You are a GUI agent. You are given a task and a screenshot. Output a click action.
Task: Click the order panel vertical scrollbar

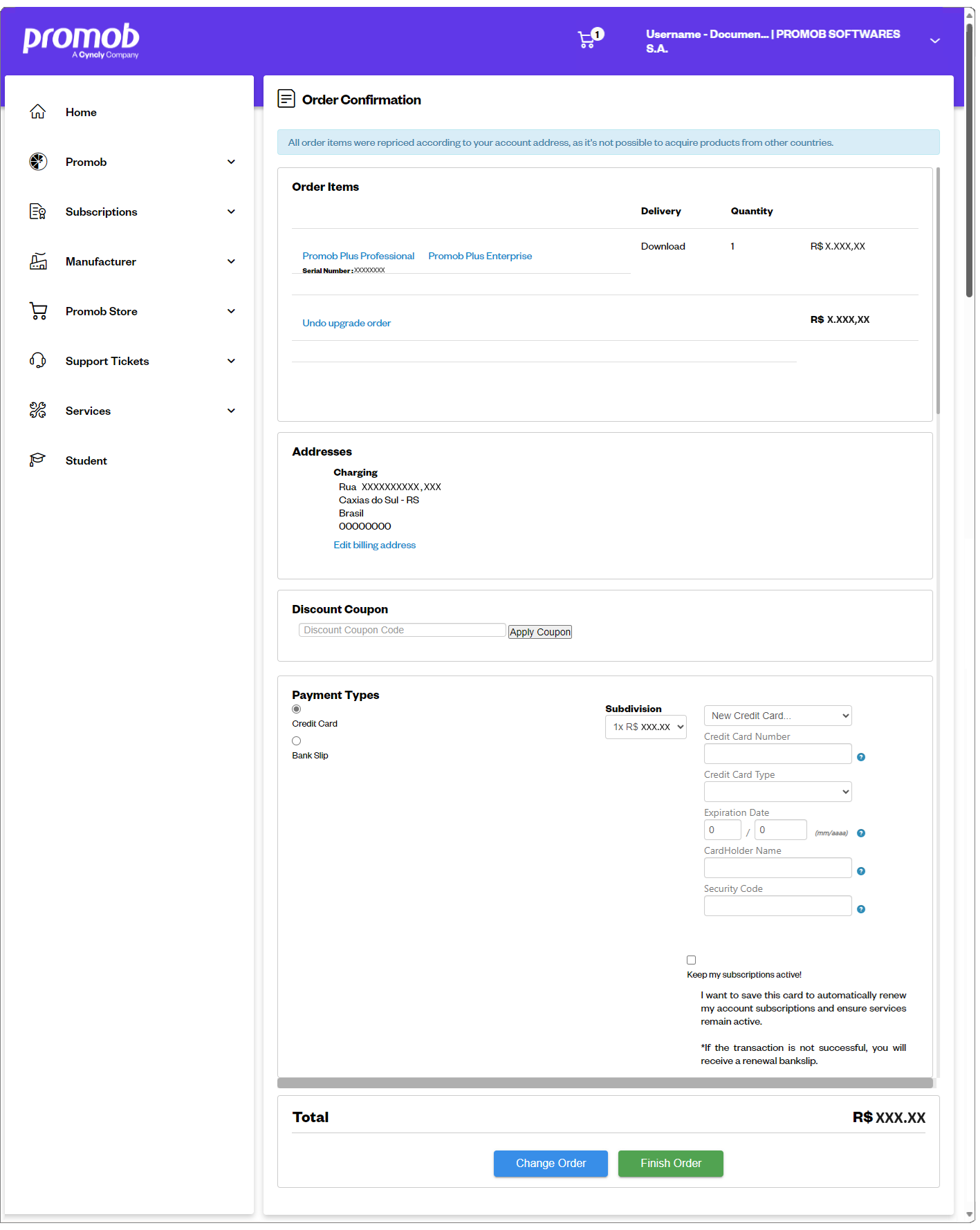938,290
